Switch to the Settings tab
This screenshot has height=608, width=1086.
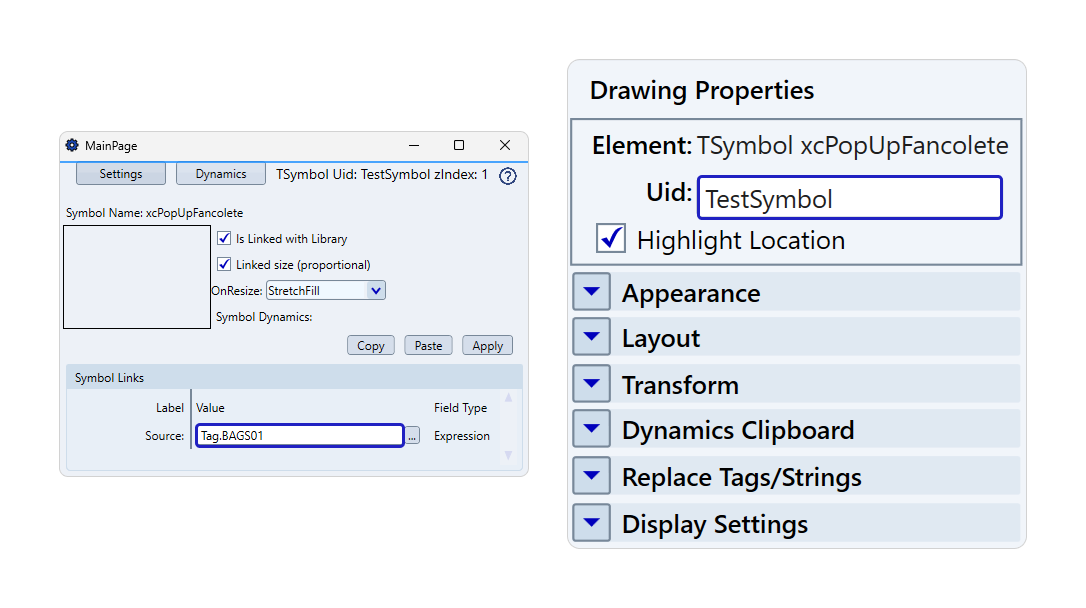coord(121,174)
